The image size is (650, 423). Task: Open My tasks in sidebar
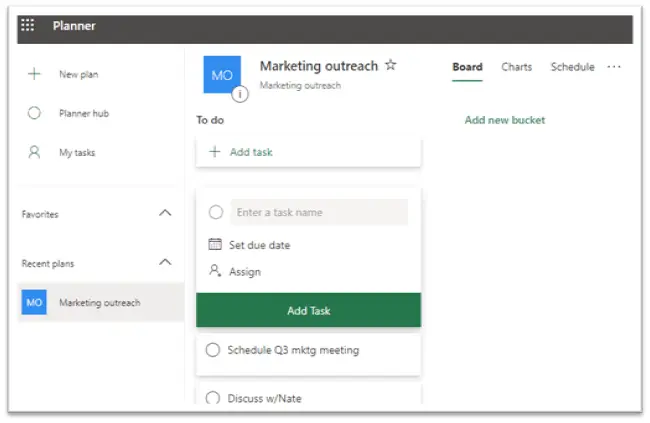point(77,153)
